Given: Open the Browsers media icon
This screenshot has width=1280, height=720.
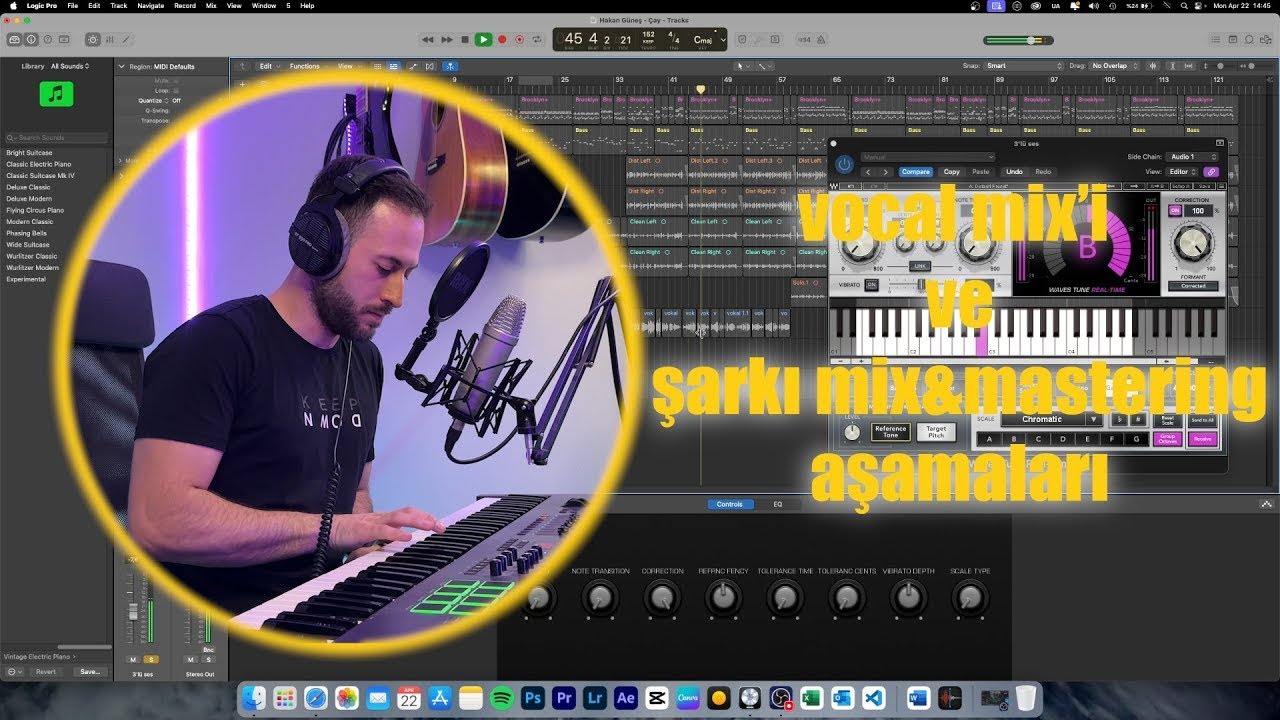Looking at the screenshot, I should [1265, 40].
